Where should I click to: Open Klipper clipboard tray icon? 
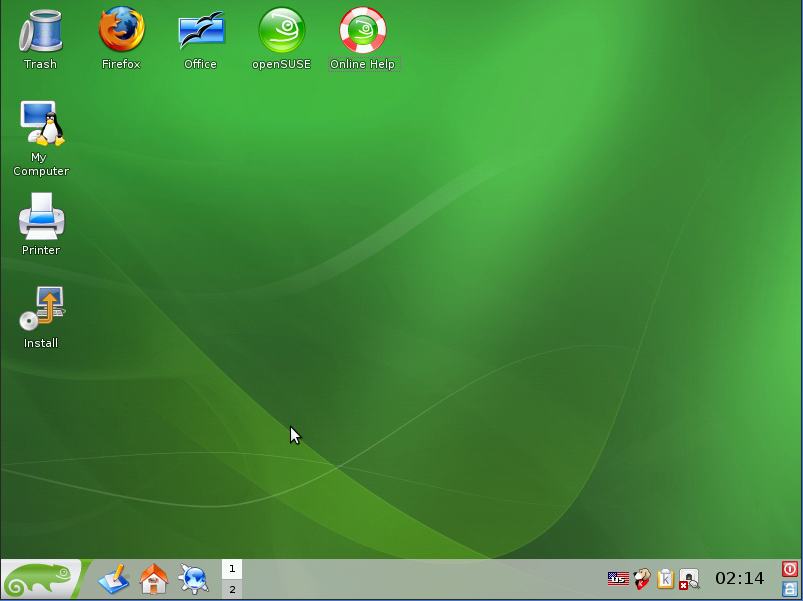(665, 579)
